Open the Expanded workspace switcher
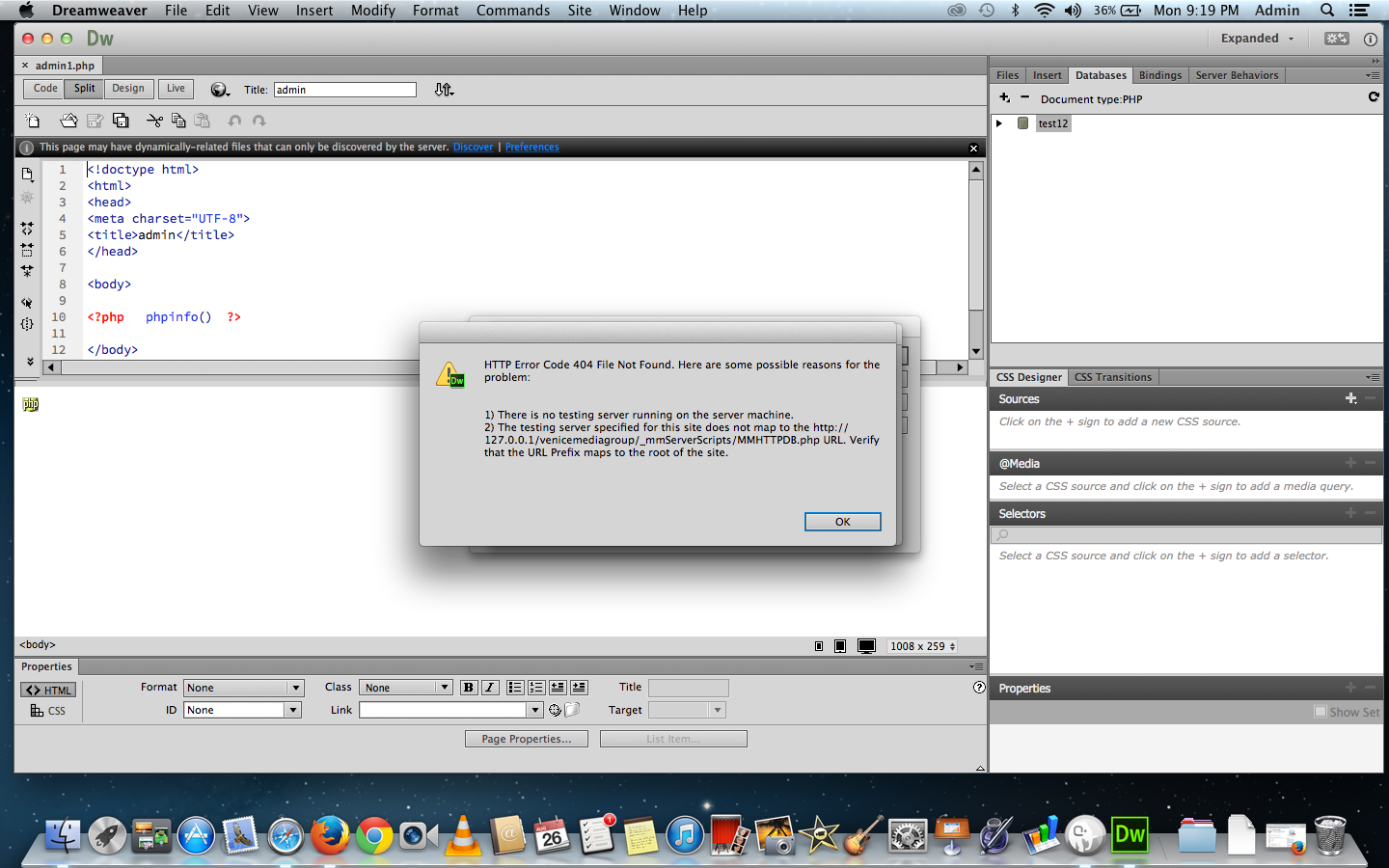 point(1257,39)
